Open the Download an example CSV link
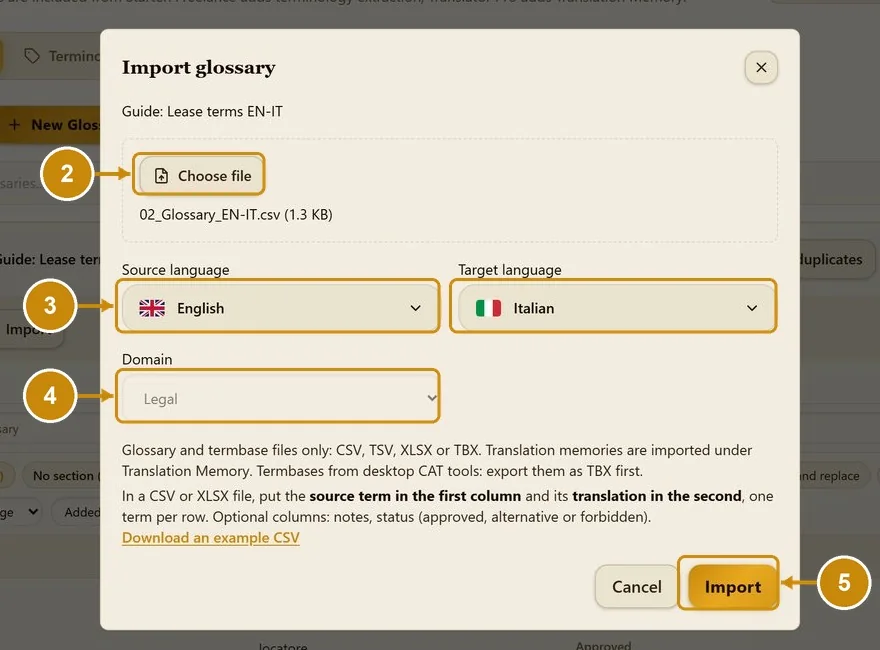880x650 pixels. coord(210,538)
